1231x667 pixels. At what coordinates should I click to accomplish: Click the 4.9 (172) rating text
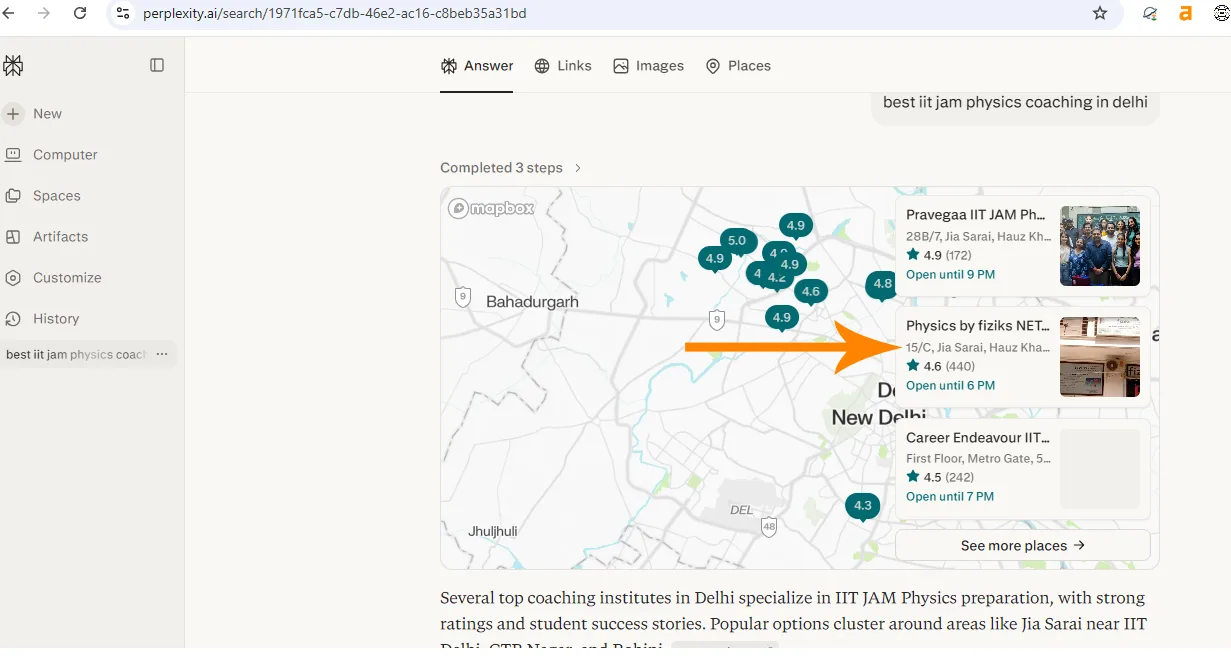pos(939,255)
